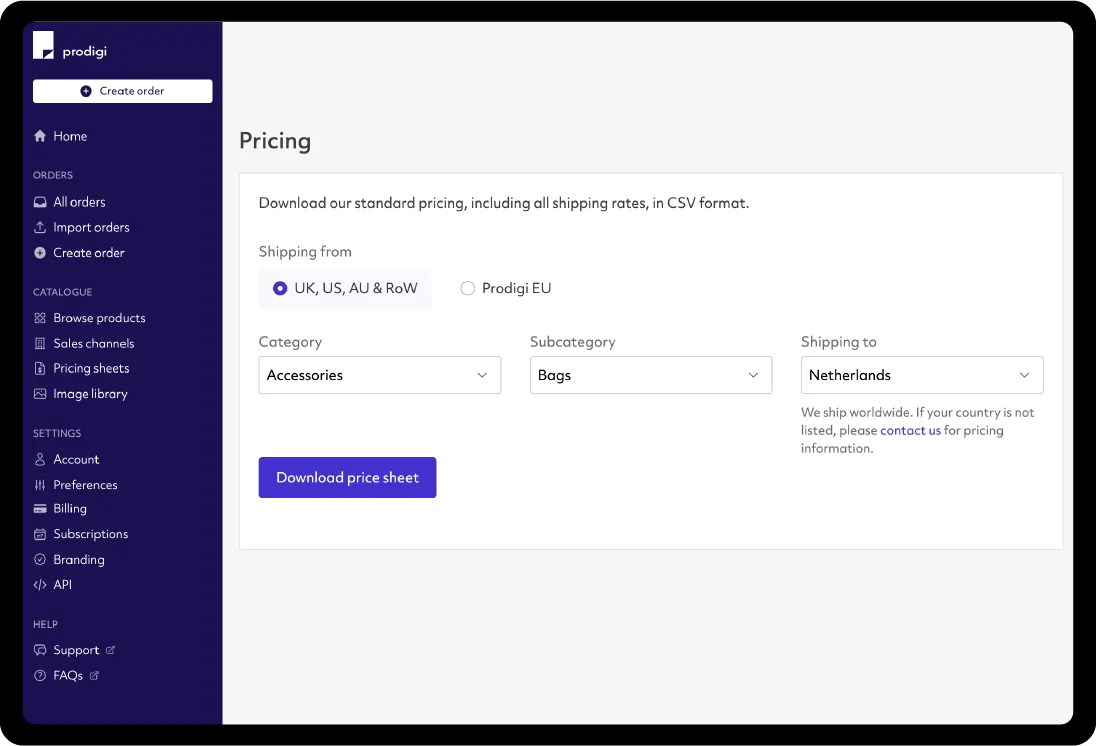
Task: Click the Prodigi logo icon
Action: click(x=43, y=45)
